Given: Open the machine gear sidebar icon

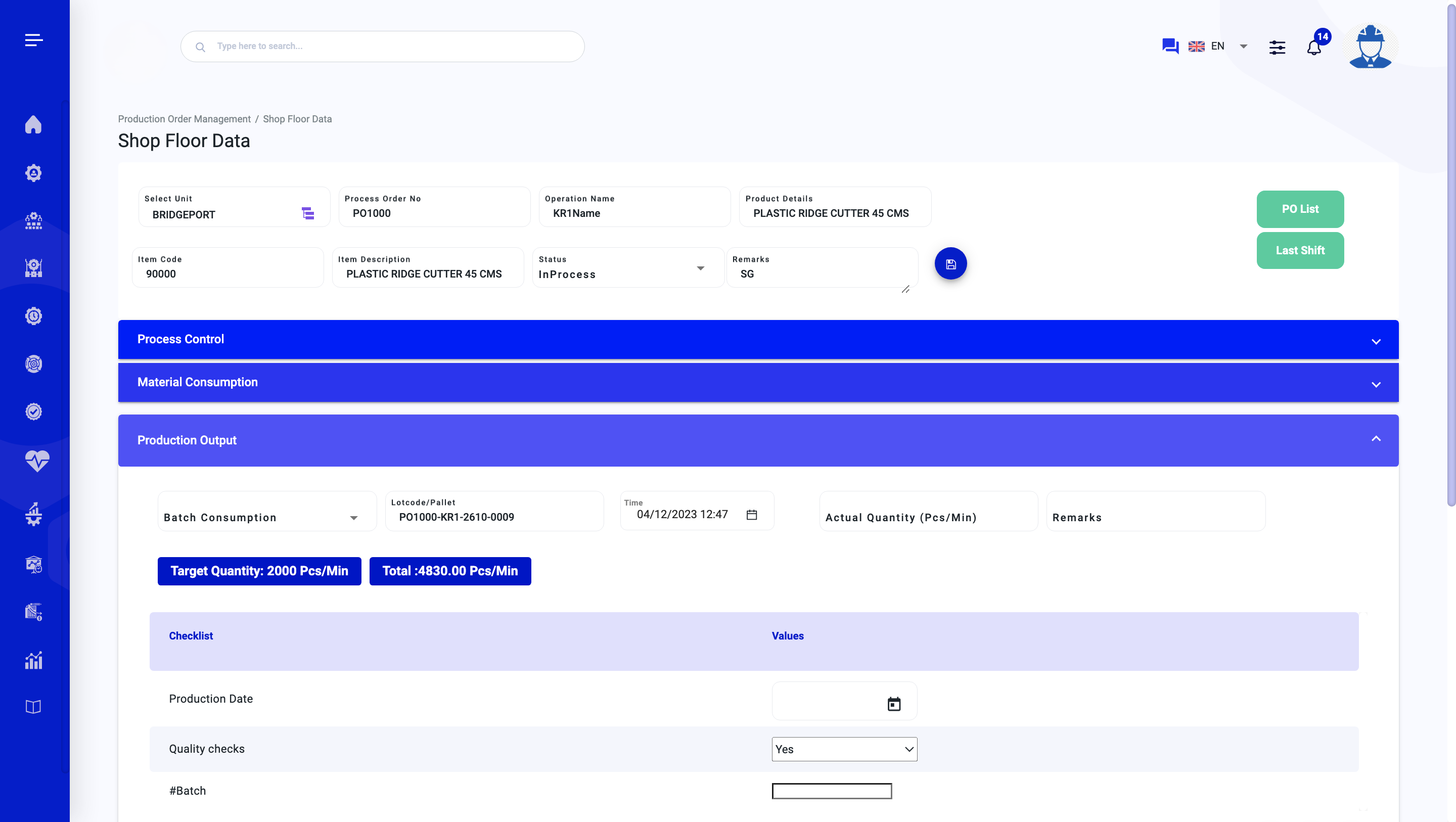Looking at the screenshot, I should coord(33,268).
